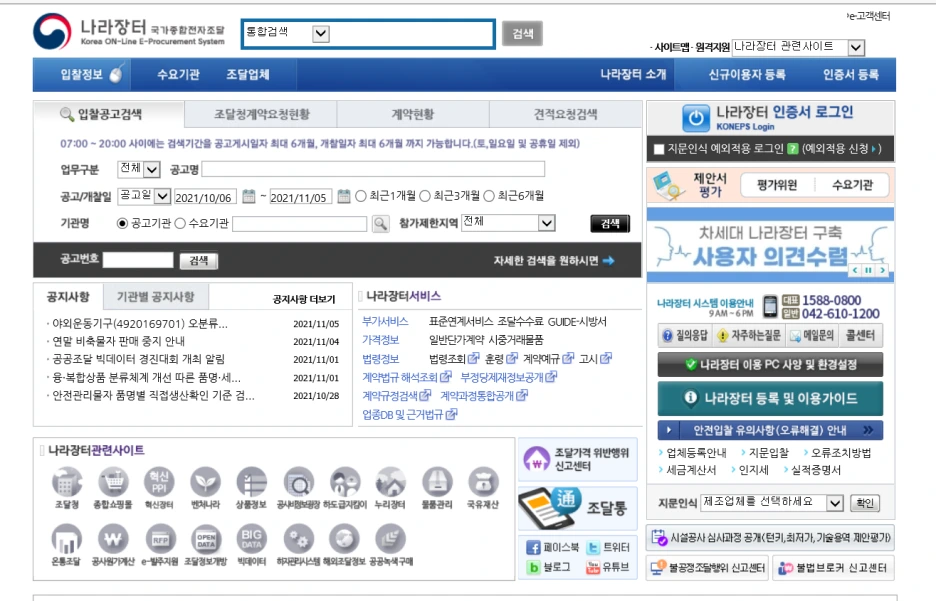
Task: Open 나라장터 등록 및 이용가이드 banner
Action: click(770, 398)
